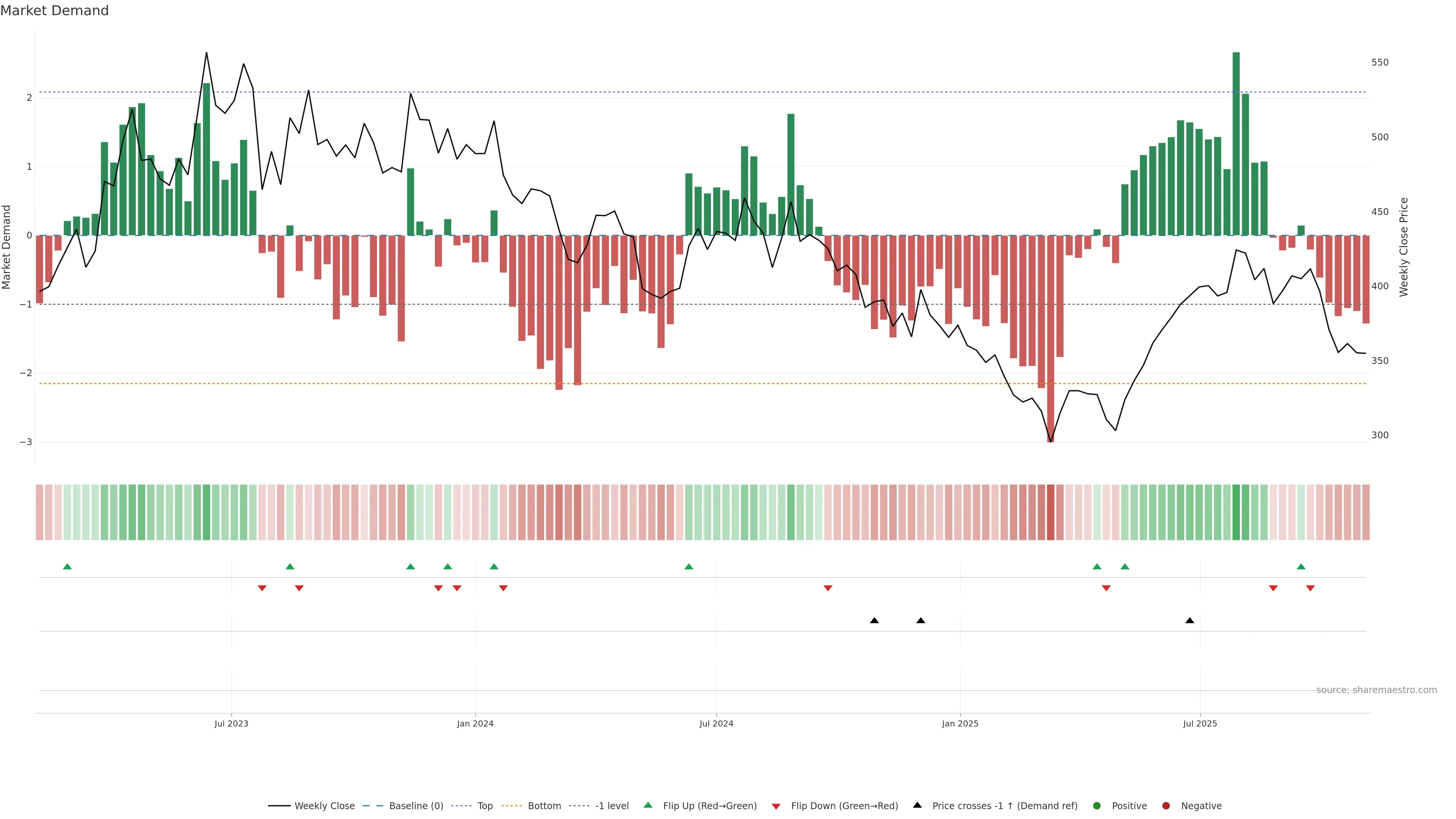The width and height of the screenshot is (1456, 819).
Task: Click the Jul 2023 x-axis label
Action: coord(231,723)
